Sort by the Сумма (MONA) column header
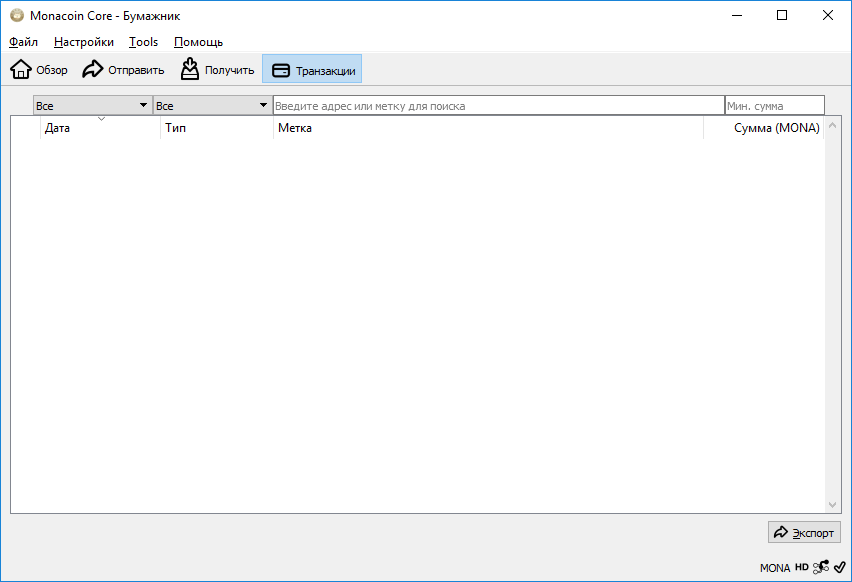 763,128
